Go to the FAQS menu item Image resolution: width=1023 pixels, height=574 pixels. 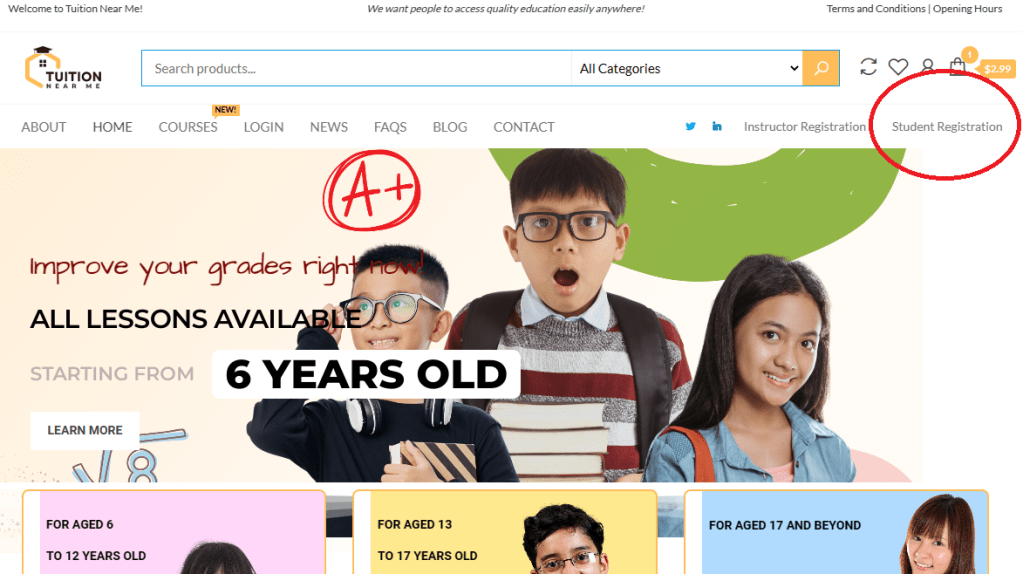[390, 127]
